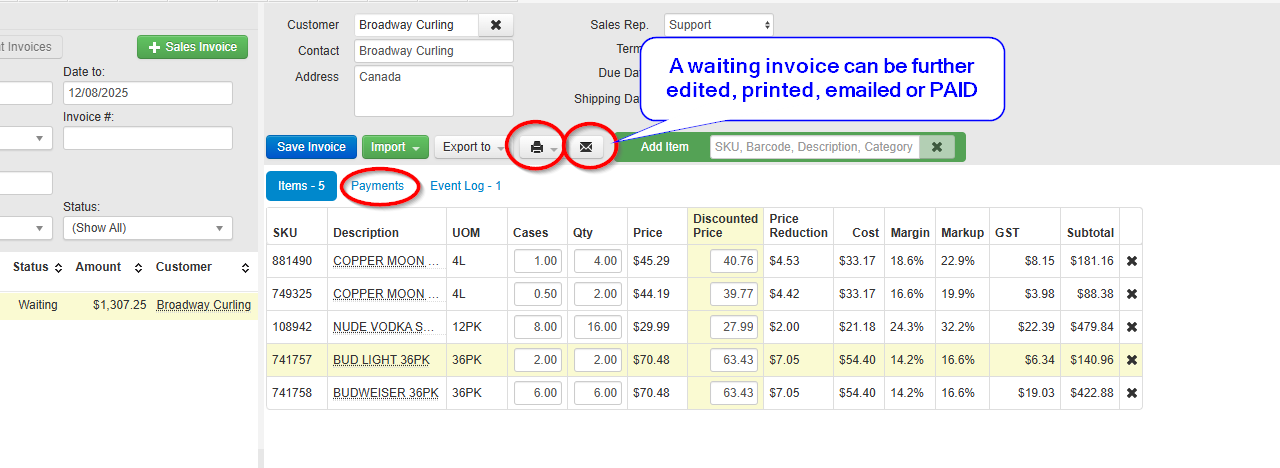Open the Import dropdown
Screen dimensions: 1280x468
395,147
